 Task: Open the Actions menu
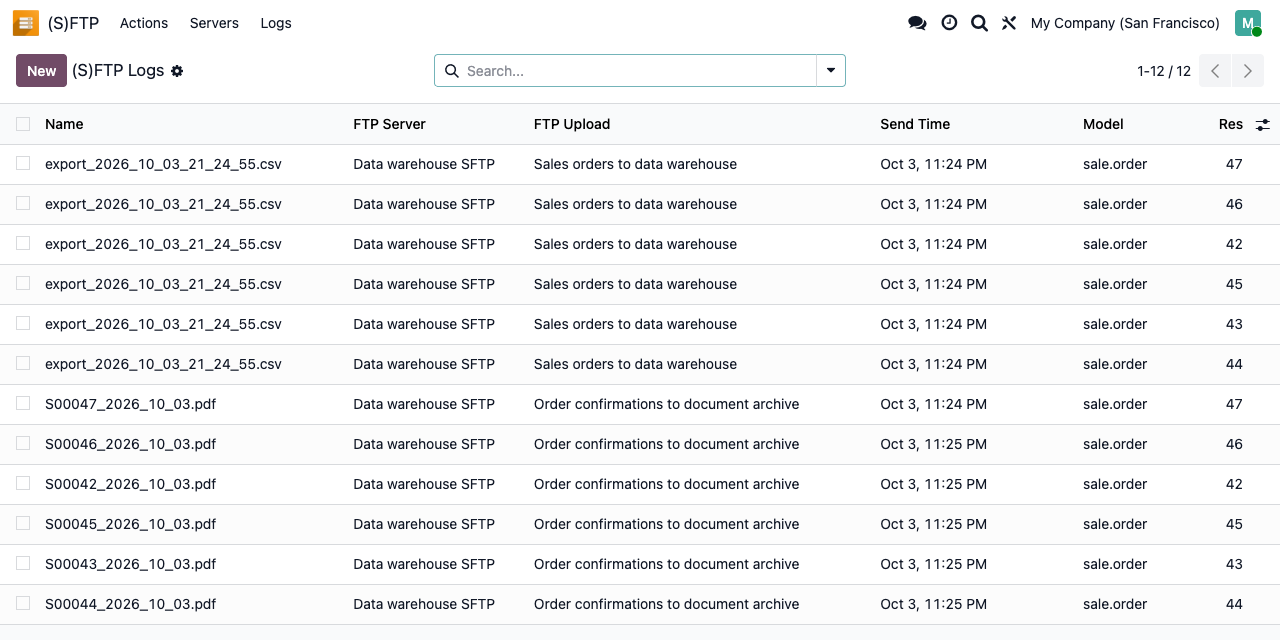click(x=144, y=23)
